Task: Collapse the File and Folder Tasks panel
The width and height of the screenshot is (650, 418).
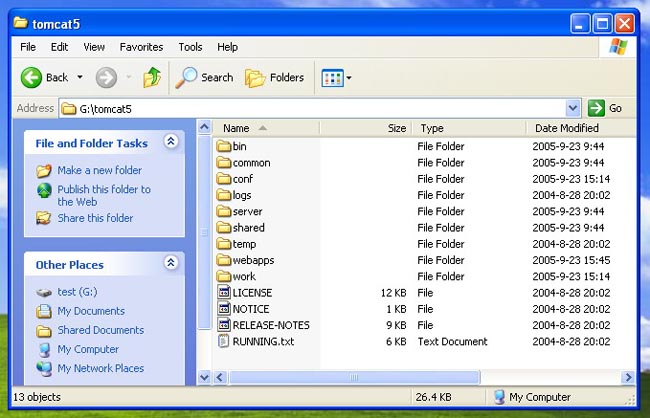Action: click(171, 143)
